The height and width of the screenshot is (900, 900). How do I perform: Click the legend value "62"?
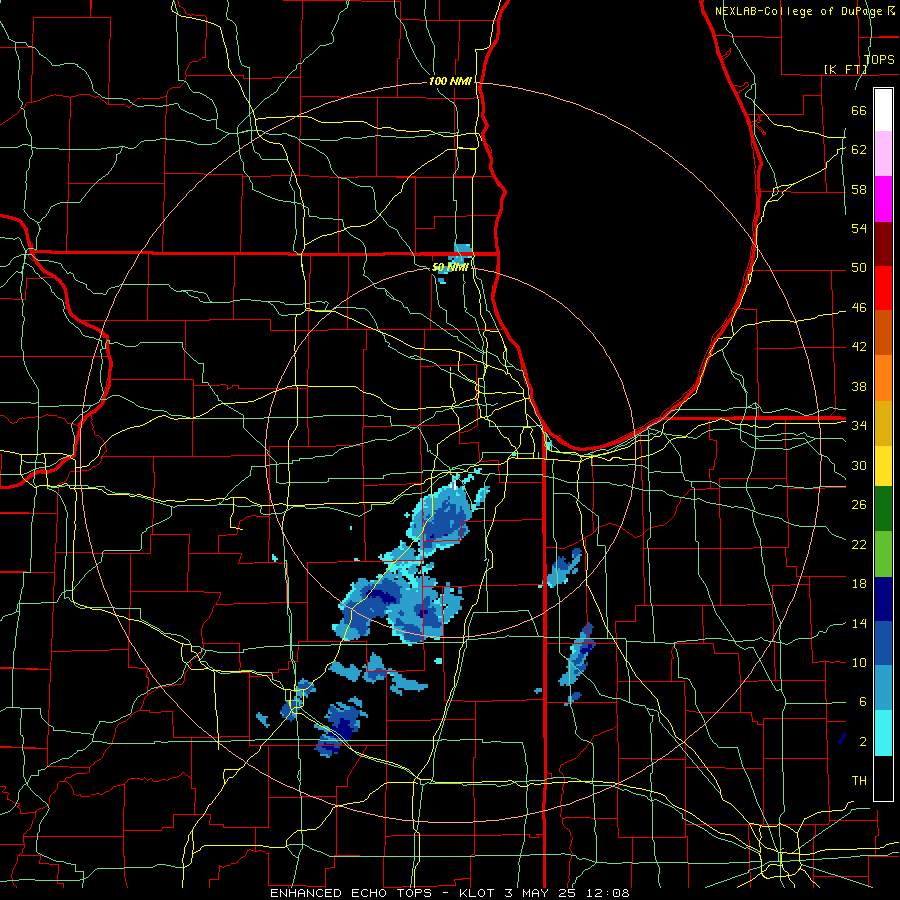[x=859, y=149]
